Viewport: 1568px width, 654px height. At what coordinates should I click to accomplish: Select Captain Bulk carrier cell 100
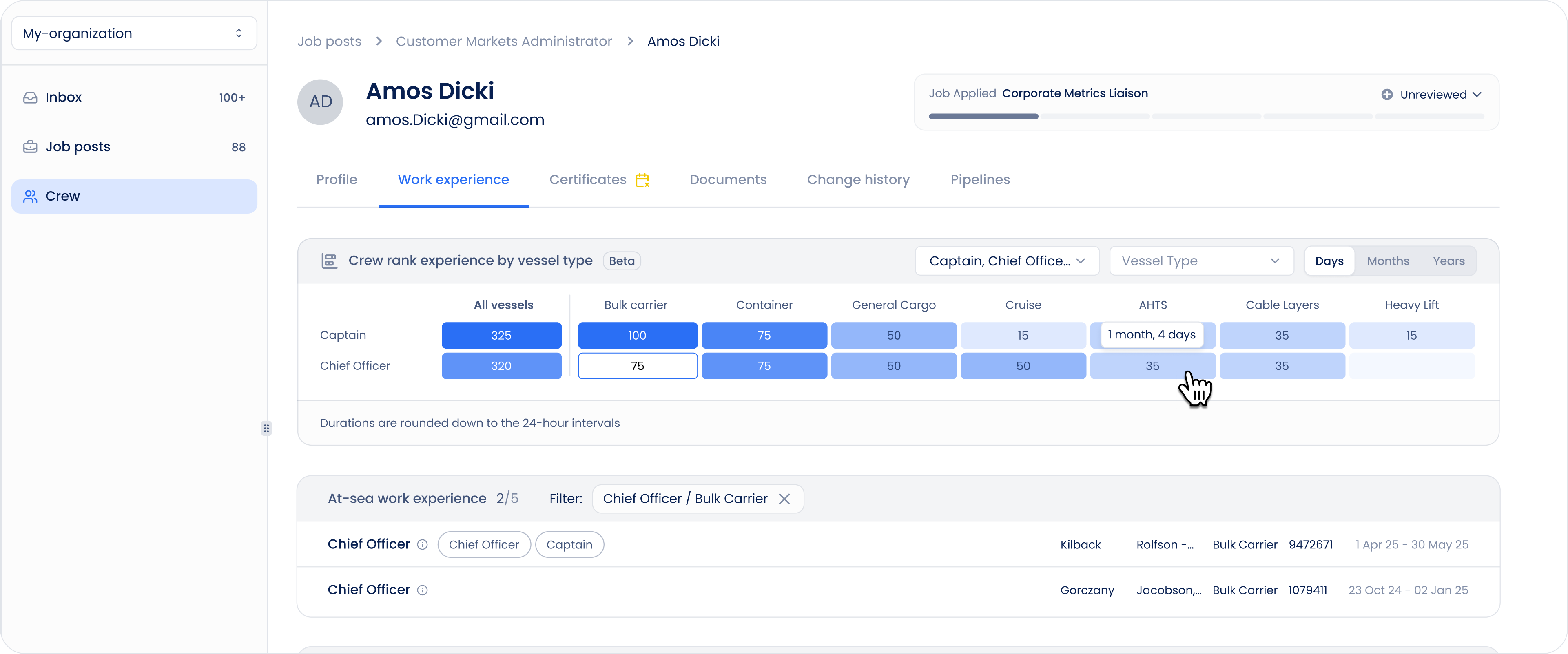[637, 335]
